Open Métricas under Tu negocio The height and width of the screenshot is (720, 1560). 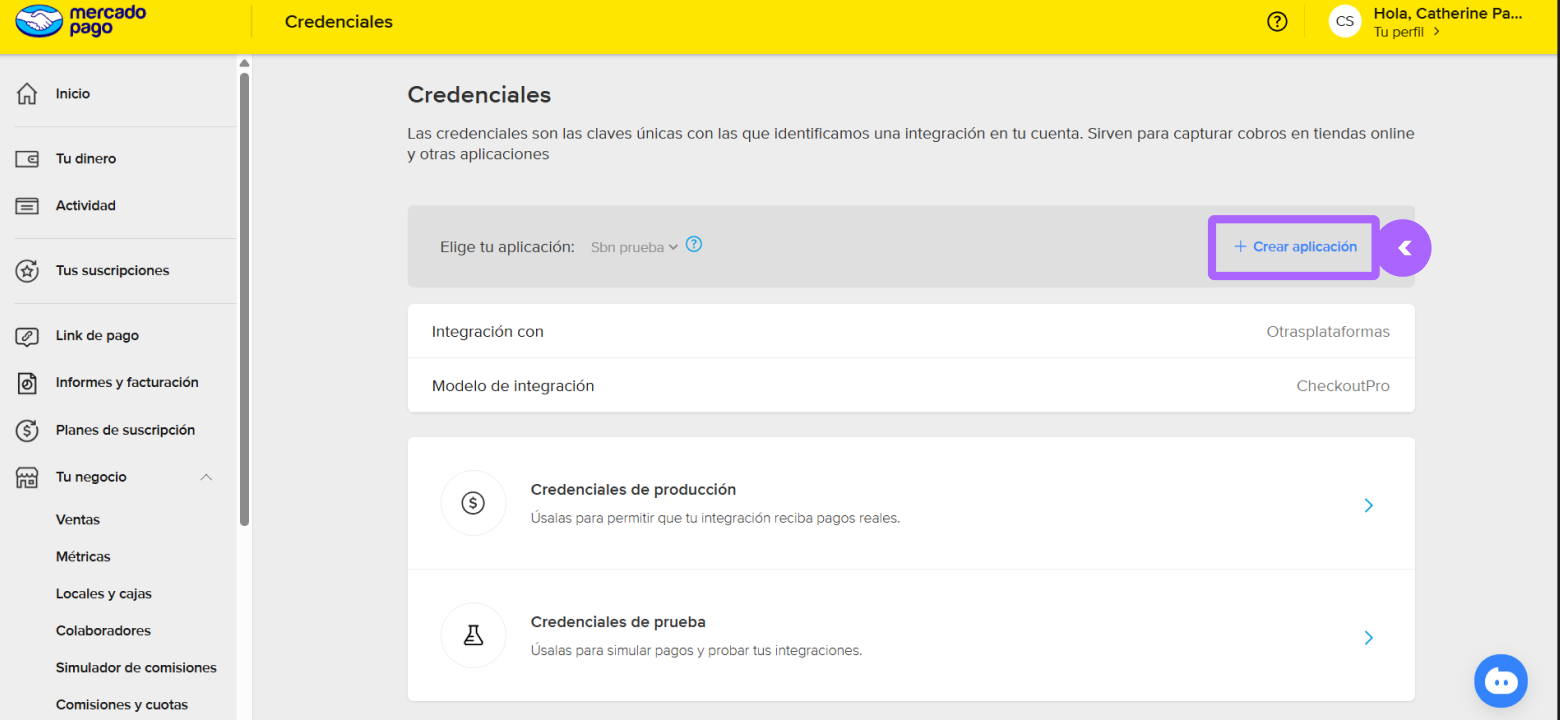[x=83, y=557]
